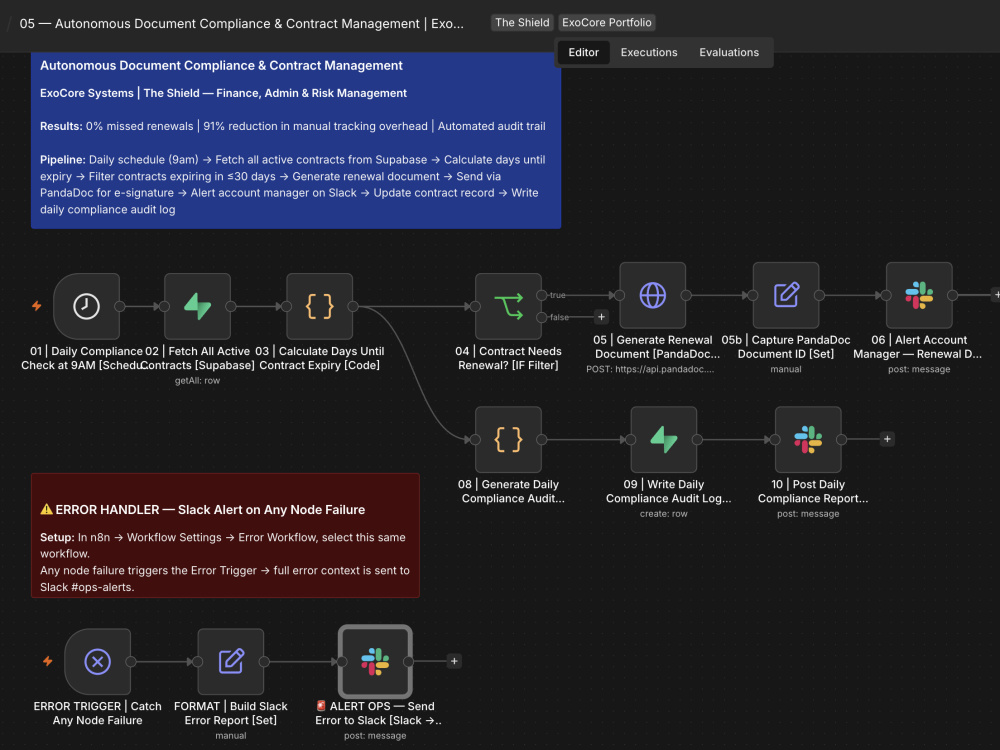Click the '08 | Generate Daily Compliance Audit...' label
This screenshot has width=1000, height=750.
click(513, 492)
